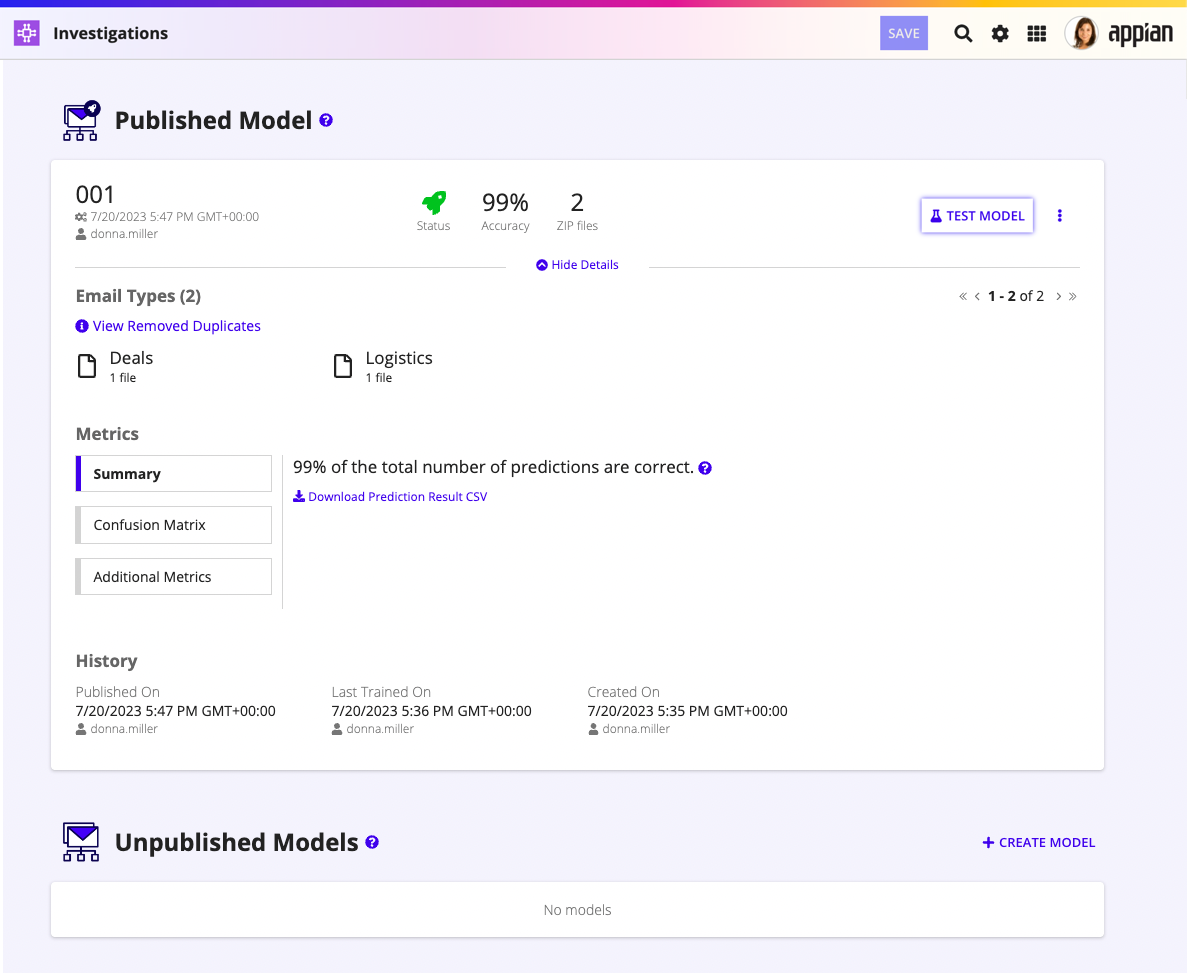
Task: Click the 2 ZIP files value
Action: coord(577,202)
